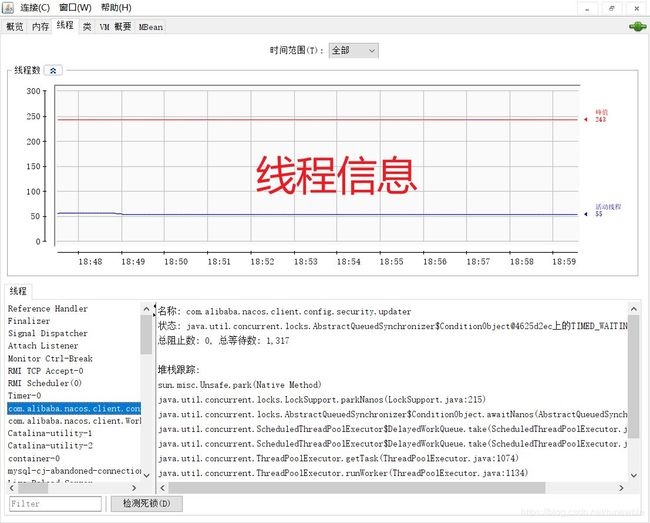Viewport: 650px width, 523px height.
Task: Select com.alibaba.nacos.client.Worl thread
Action: pyautogui.click(x=73, y=421)
